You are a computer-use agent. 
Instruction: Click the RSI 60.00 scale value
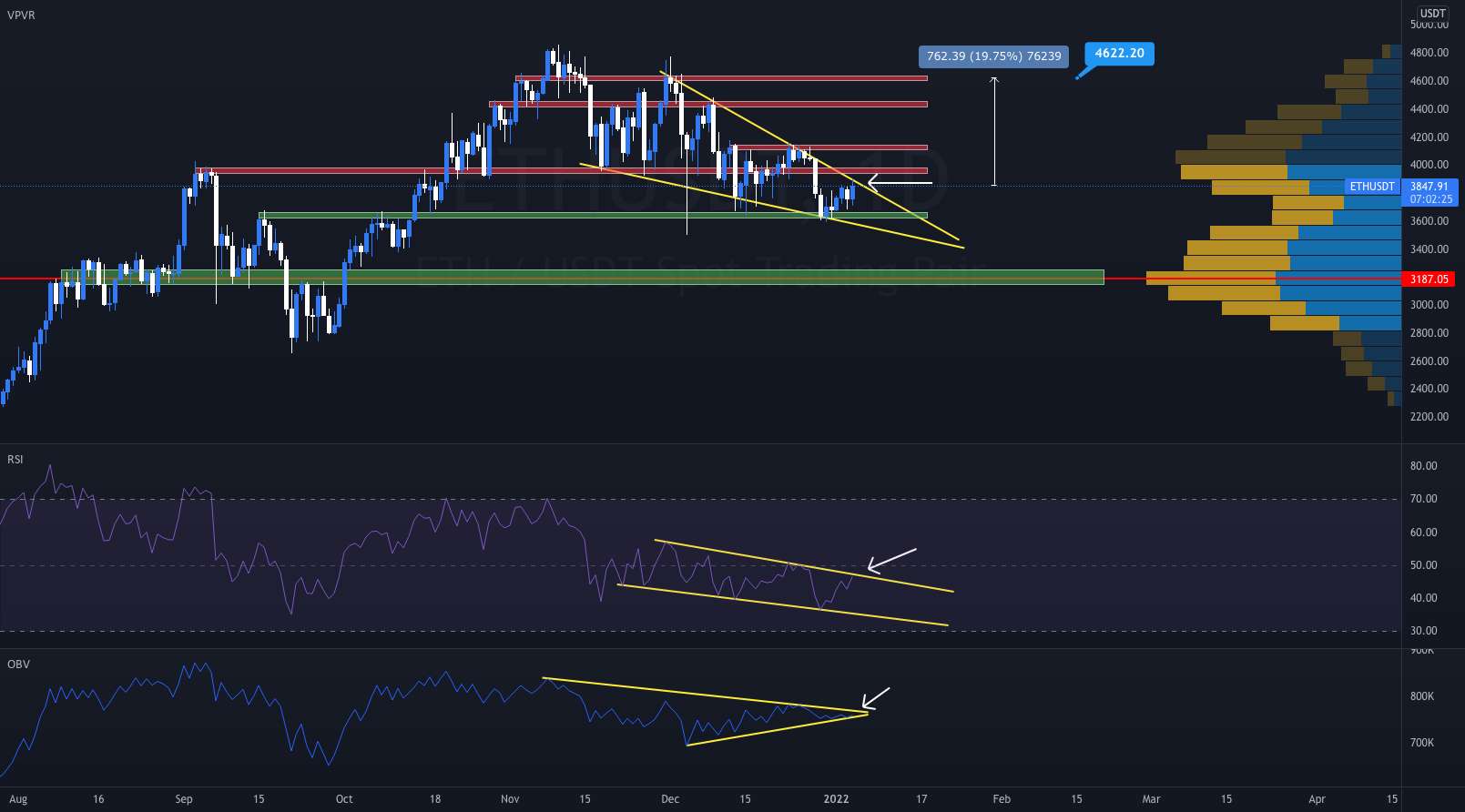pyautogui.click(x=1423, y=533)
